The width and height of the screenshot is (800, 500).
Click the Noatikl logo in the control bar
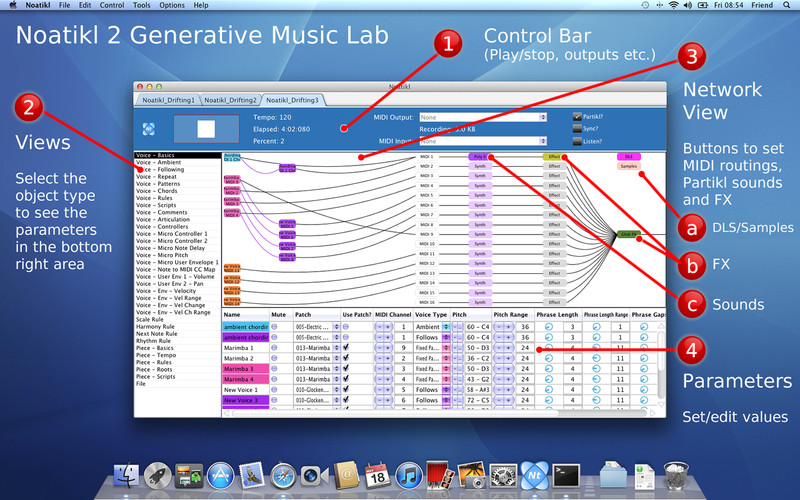coord(148,129)
